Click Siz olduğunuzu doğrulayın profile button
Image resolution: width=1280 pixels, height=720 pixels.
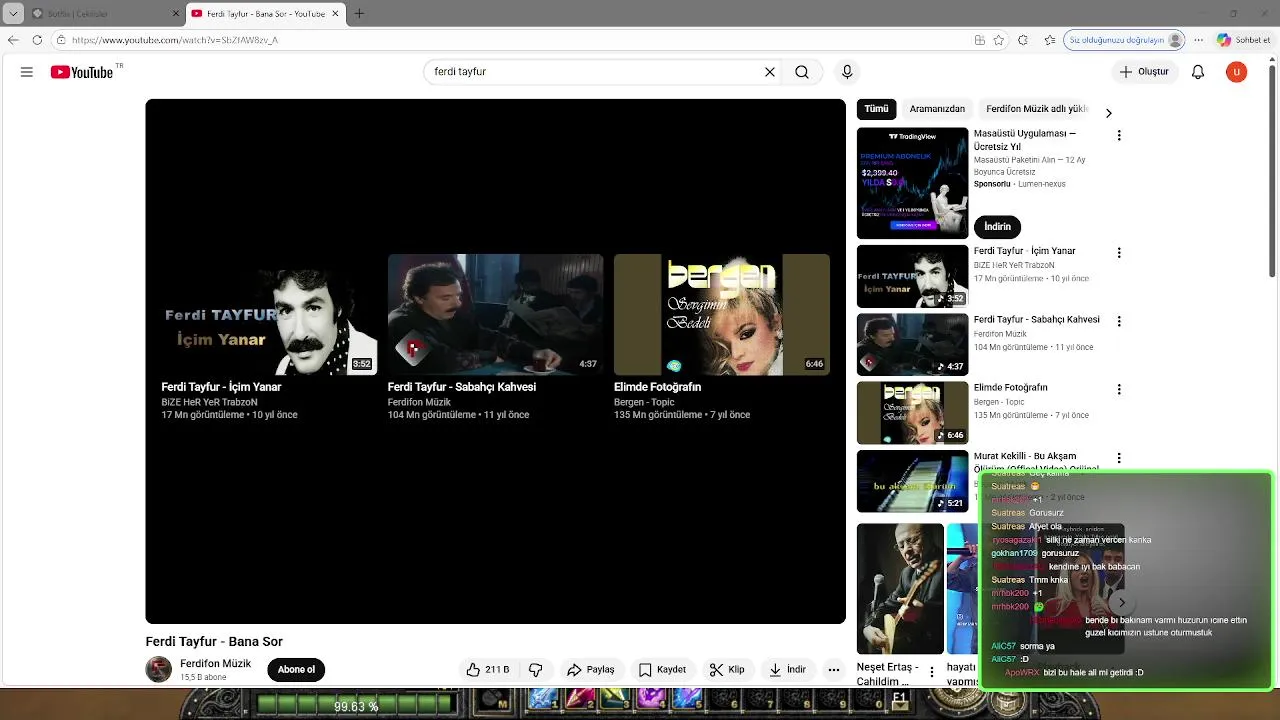[x=1125, y=40]
